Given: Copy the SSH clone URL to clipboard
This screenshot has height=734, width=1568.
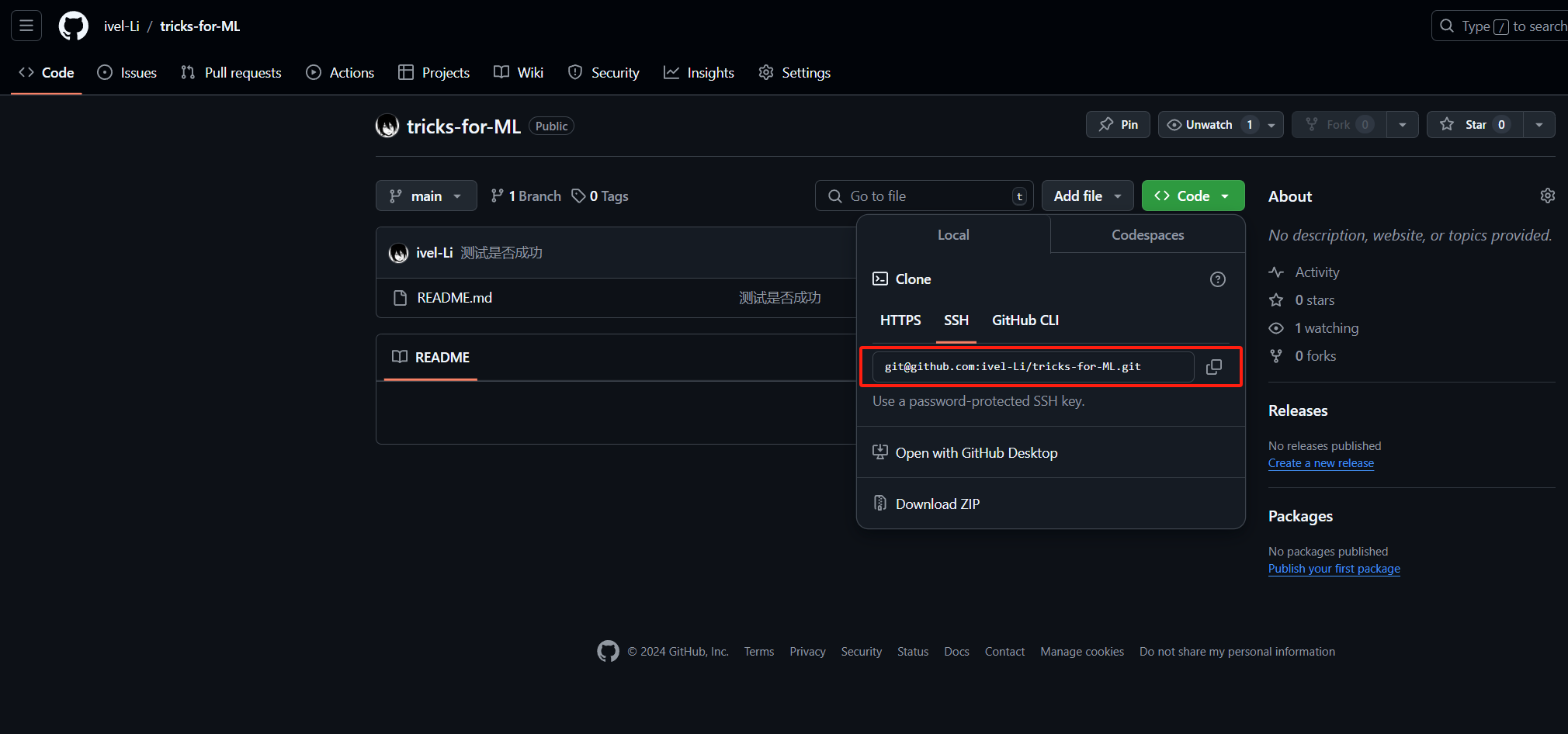Looking at the screenshot, I should coord(1214,367).
